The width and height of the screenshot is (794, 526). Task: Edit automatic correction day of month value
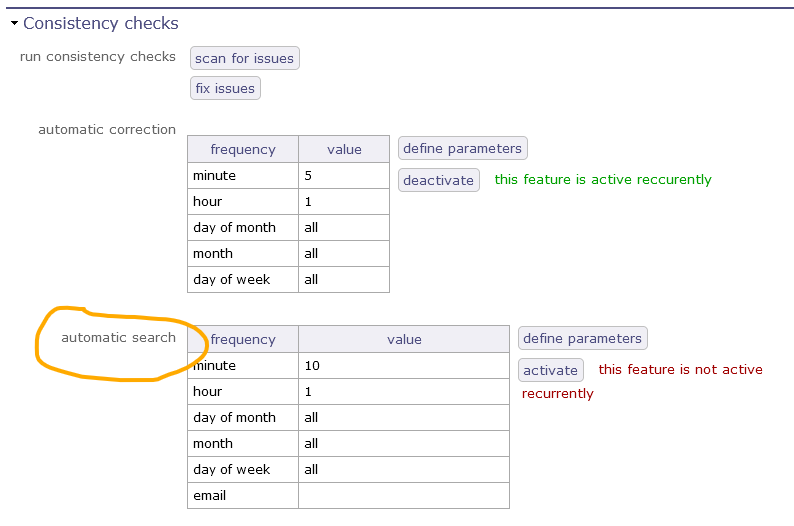click(x=344, y=228)
